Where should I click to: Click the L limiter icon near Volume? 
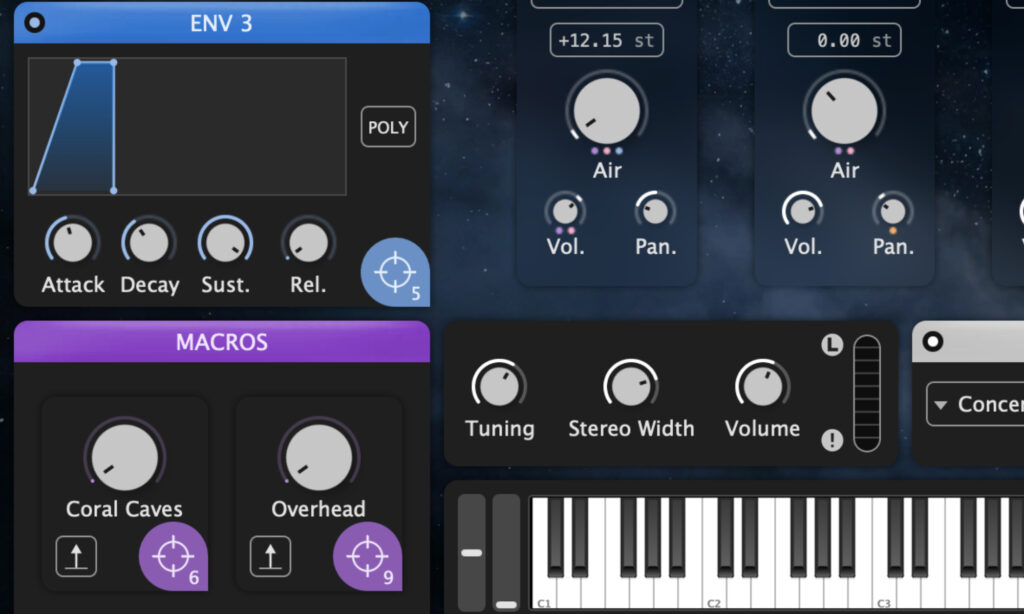pos(832,344)
